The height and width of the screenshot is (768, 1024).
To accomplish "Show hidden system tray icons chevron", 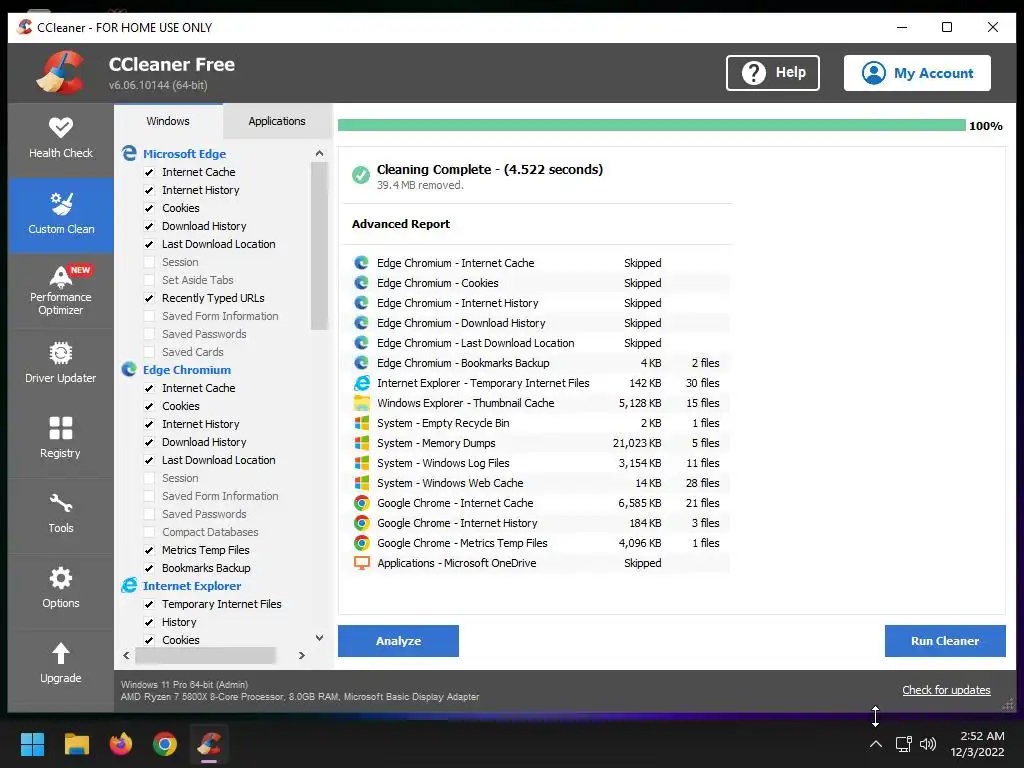I will click(x=876, y=744).
